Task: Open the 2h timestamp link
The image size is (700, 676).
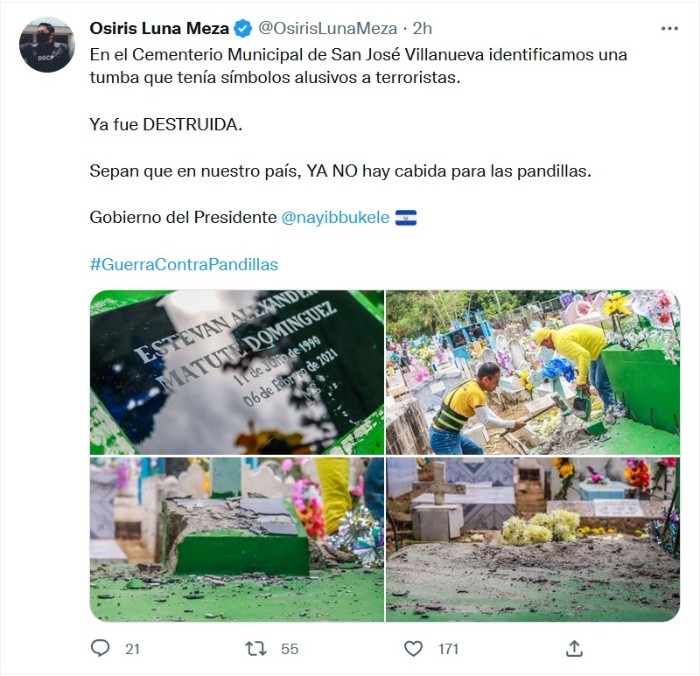Action: [x=422, y=29]
